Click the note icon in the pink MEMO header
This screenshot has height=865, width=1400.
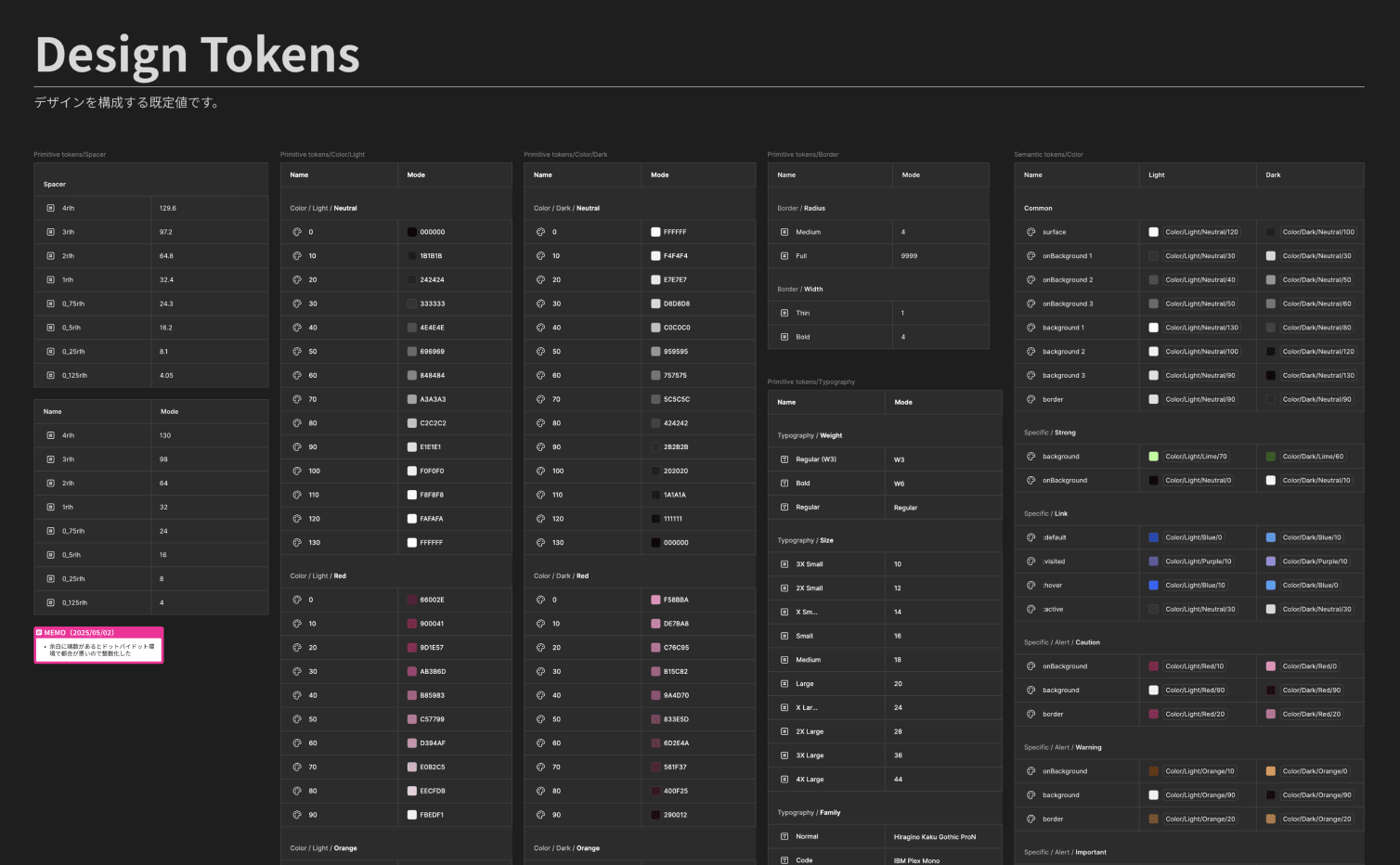pyautogui.click(x=39, y=633)
